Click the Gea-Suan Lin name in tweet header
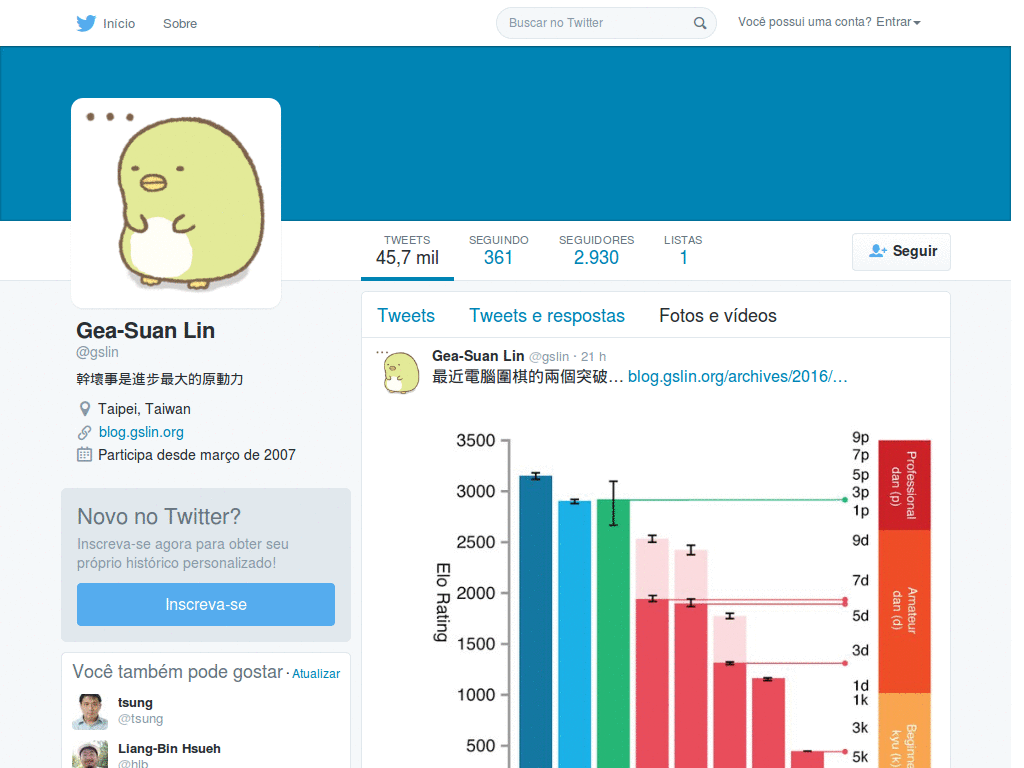The height and width of the screenshot is (768, 1024). tap(478, 356)
